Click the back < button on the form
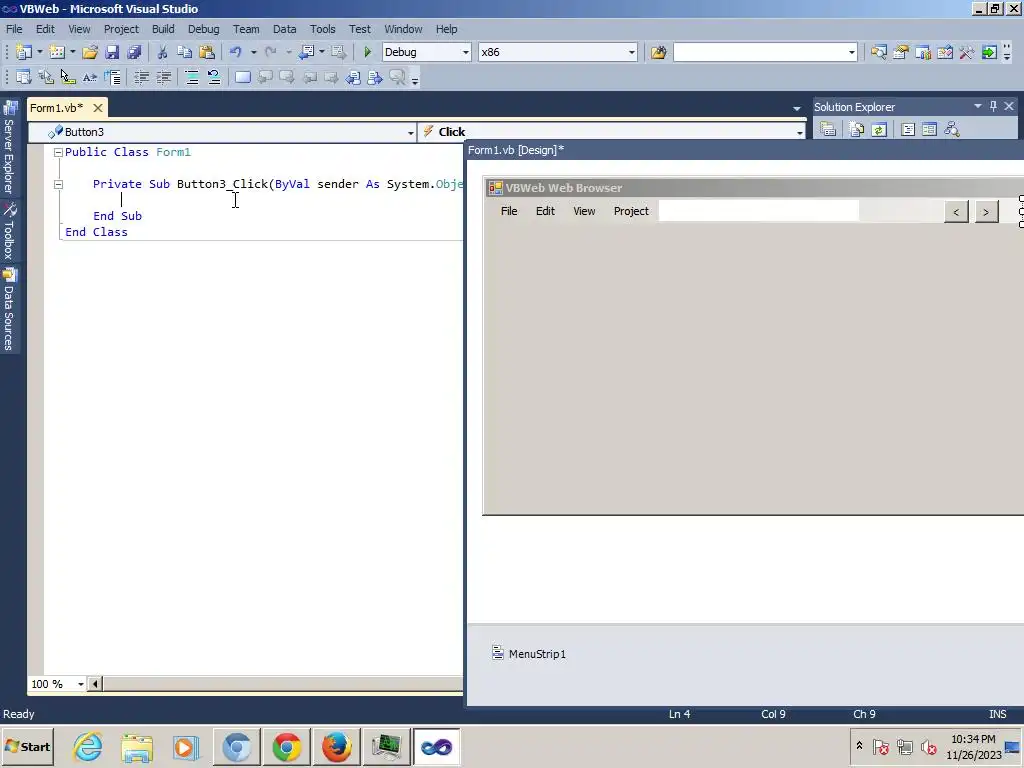Image resolution: width=1024 pixels, height=768 pixels. coord(956,212)
